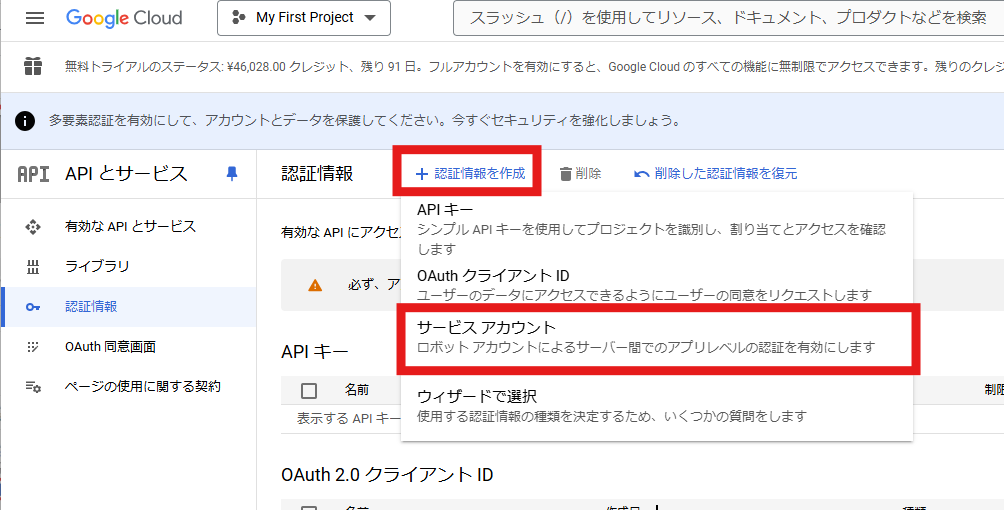Open OAuth 同意画面 in the sidebar
Image resolution: width=1004 pixels, height=510 pixels.
click(x=129, y=347)
